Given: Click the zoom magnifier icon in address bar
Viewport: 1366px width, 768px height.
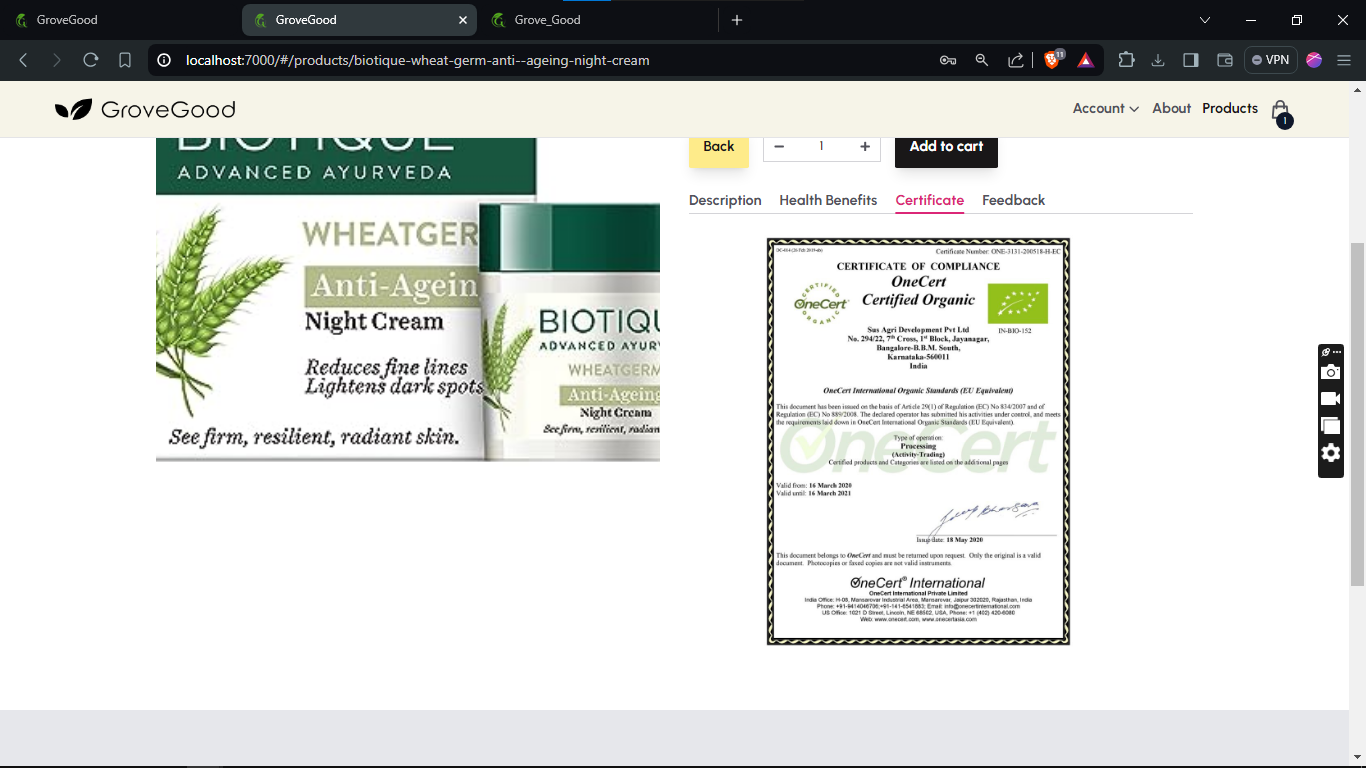Looking at the screenshot, I should point(982,60).
